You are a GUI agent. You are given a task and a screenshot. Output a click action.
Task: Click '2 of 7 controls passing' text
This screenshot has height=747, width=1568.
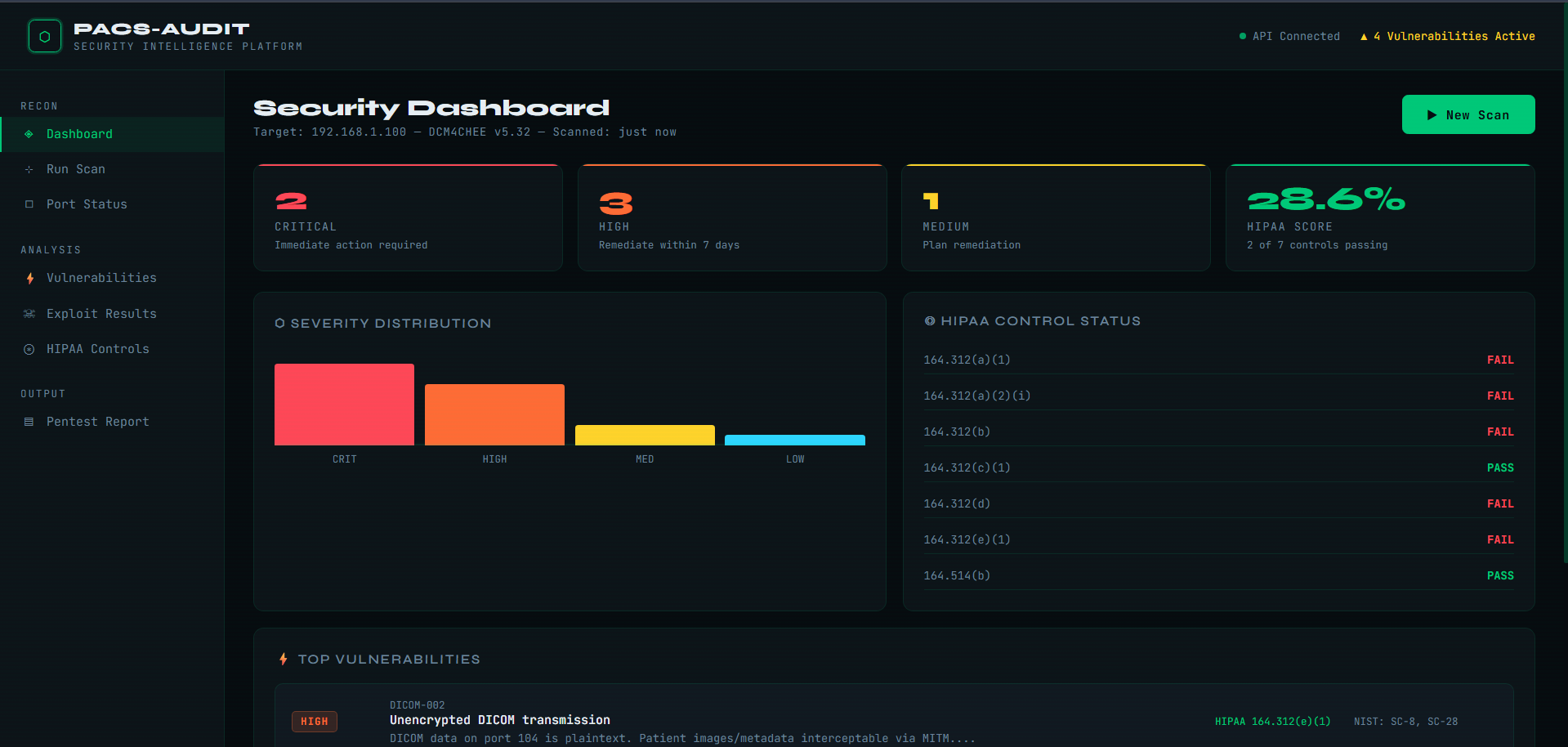[x=1317, y=245]
